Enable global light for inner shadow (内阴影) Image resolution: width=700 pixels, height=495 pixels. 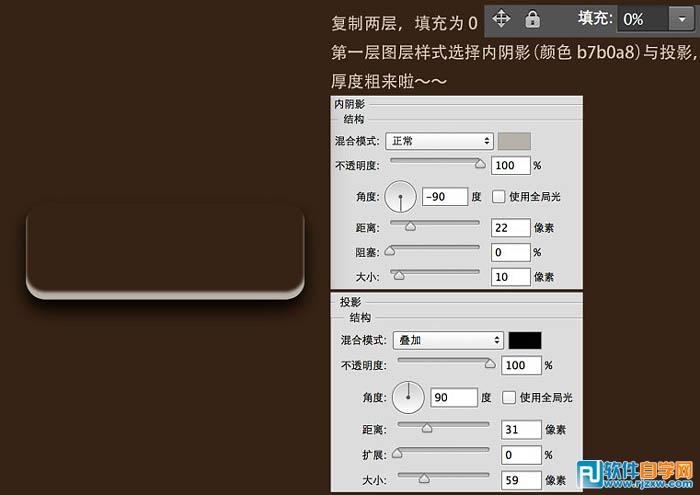(x=498, y=197)
